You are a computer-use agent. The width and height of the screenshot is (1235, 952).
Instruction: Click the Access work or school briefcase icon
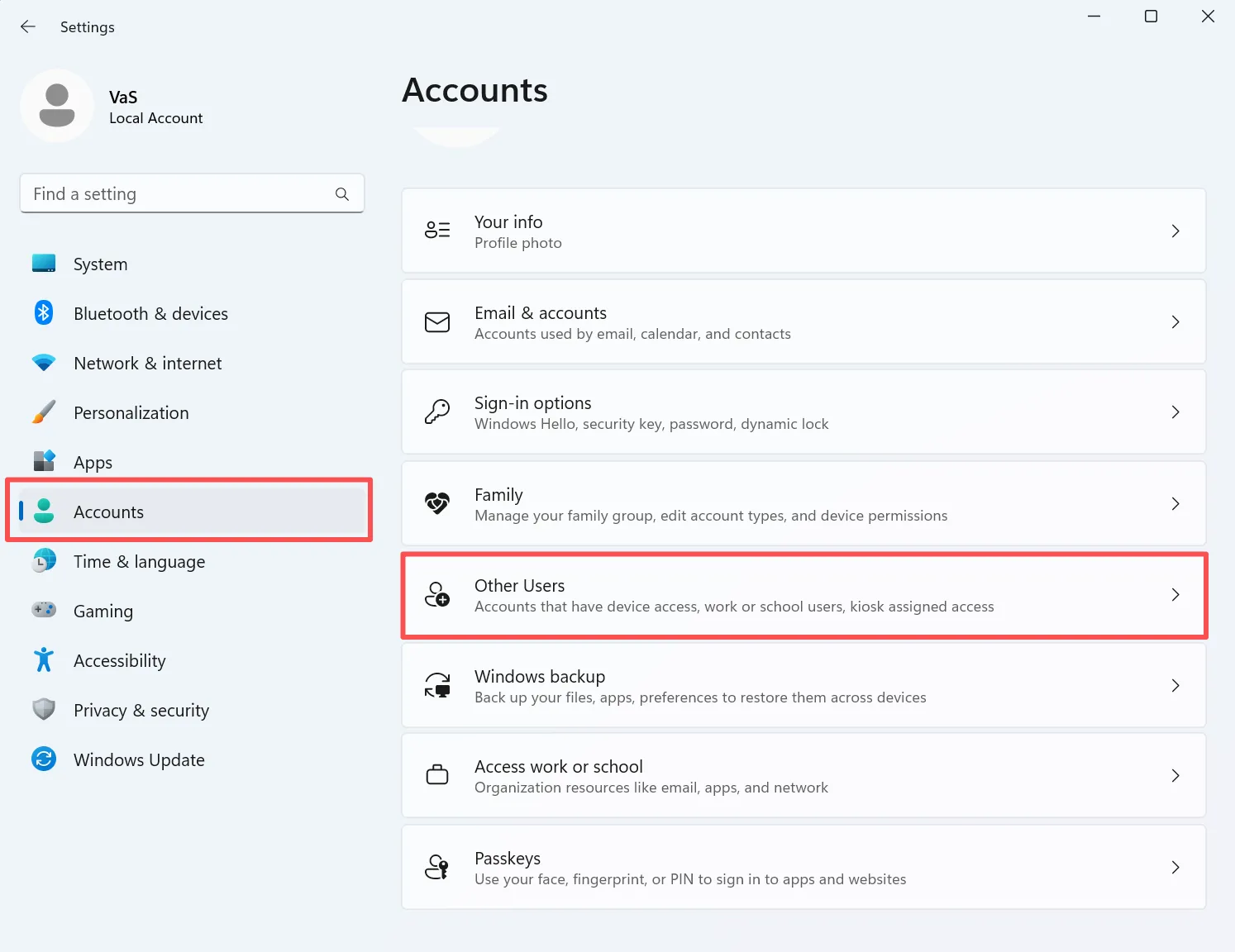coord(437,775)
